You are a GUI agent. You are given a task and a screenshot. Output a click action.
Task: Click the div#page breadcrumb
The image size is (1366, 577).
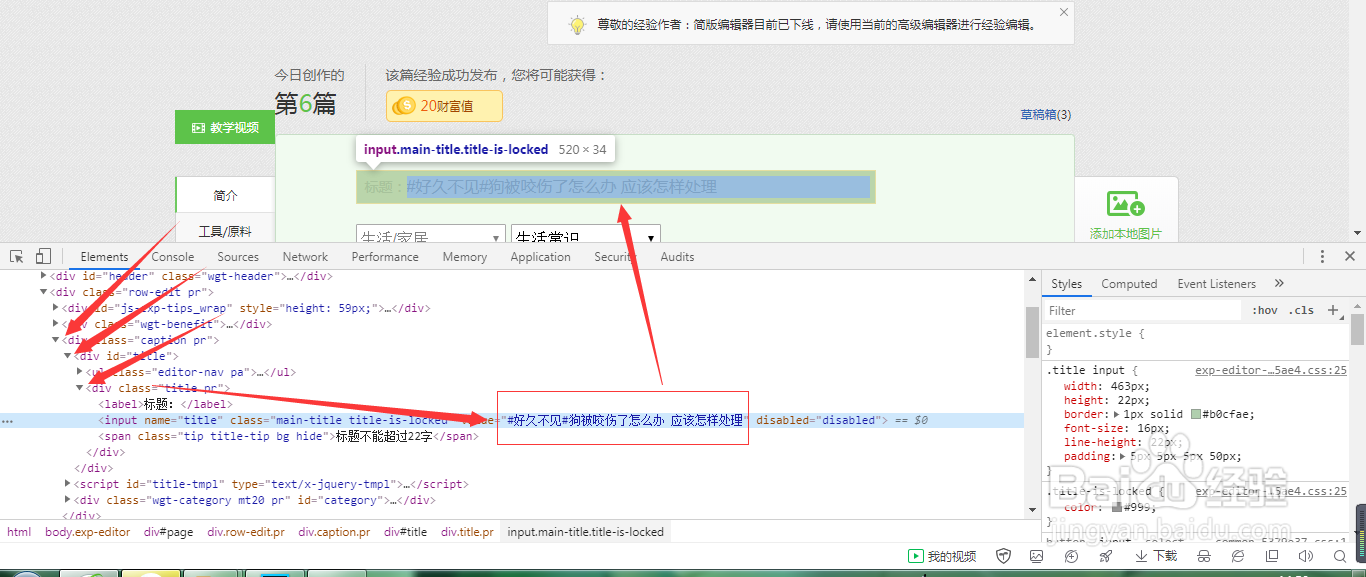(168, 532)
